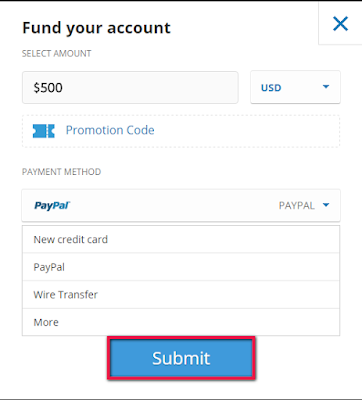Click the PayPal logo in payment method
This screenshot has width=362, height=400.
pos(52,205)
